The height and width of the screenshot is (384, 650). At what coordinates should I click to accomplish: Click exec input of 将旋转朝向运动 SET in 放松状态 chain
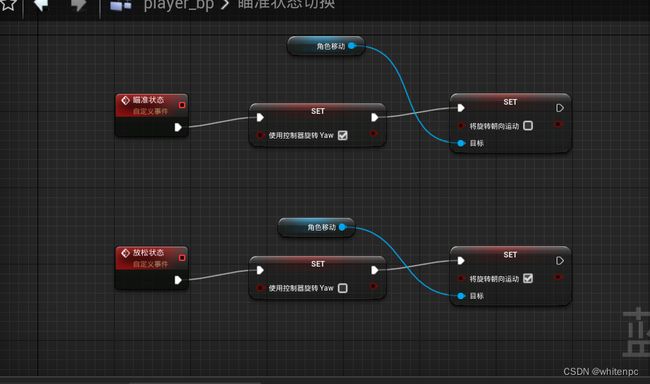pyautogui.click(x=461, y=261)
